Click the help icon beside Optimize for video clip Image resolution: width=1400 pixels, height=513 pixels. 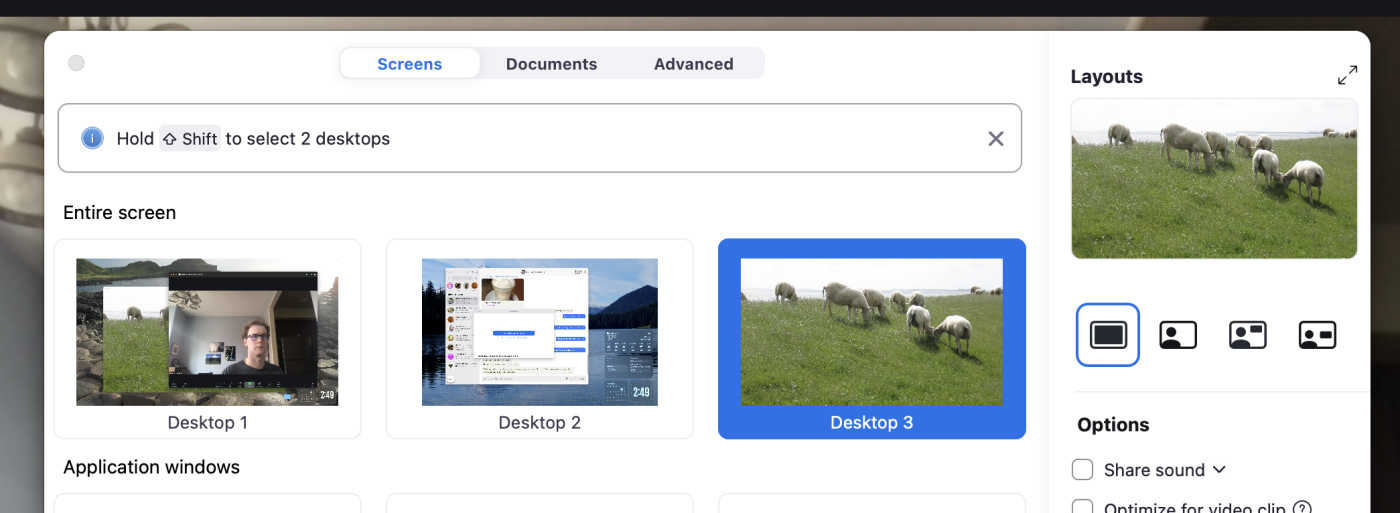pyautogui.click(x=1302, y=508)
